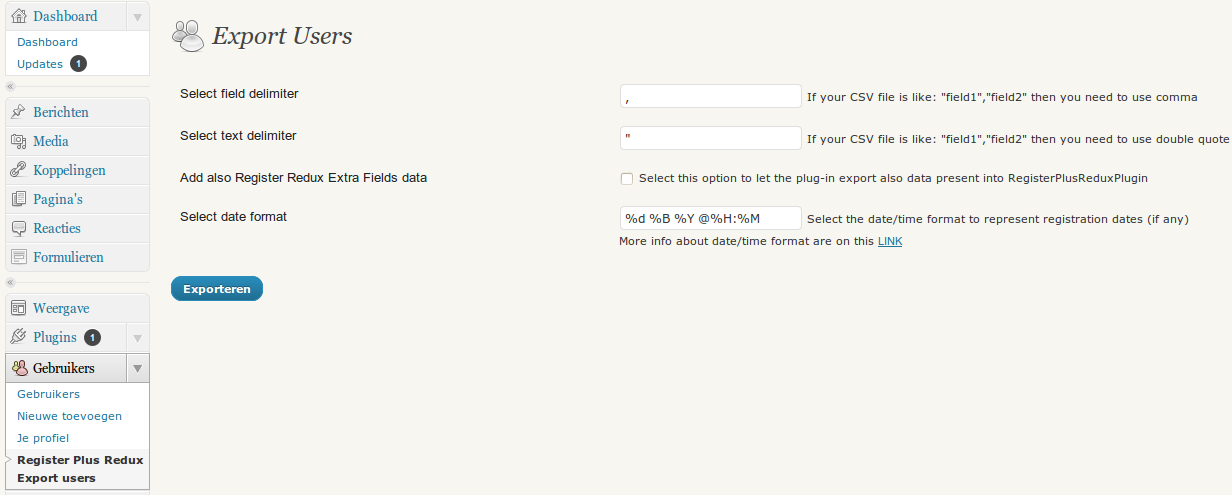
Task: Click the Plugins plug icon
Action: (x=19, y=337)
